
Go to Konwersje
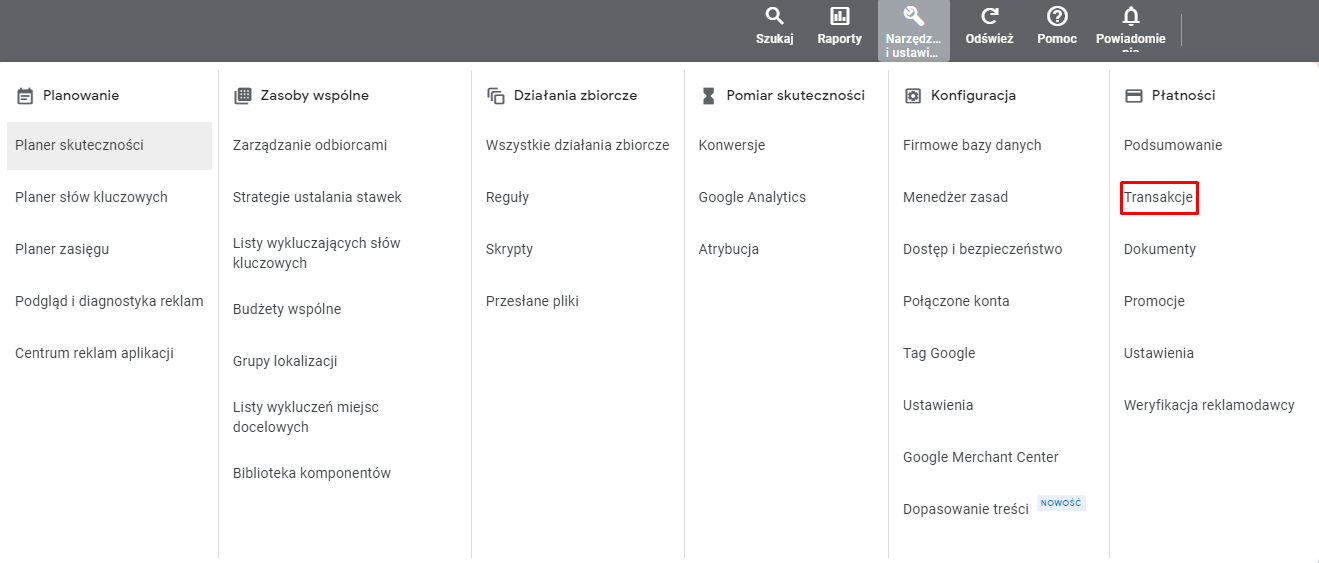732,145
